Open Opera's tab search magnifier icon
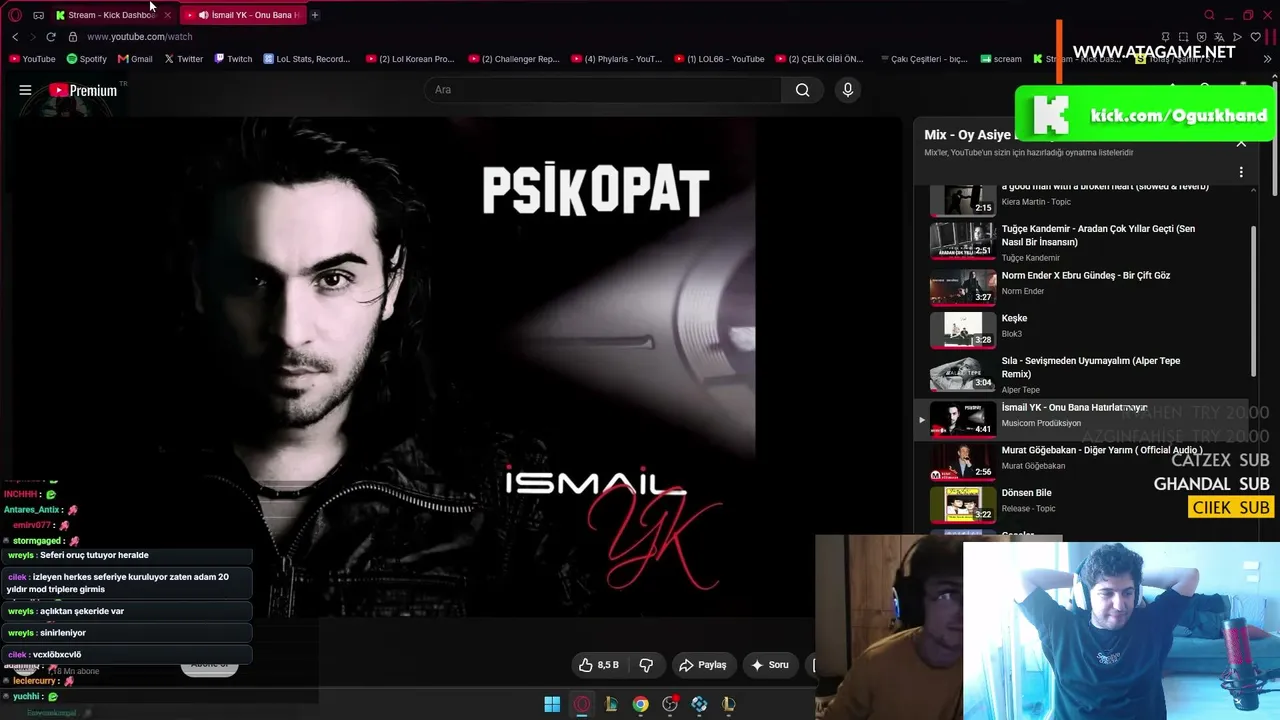This screenshot has width=1280, height=720. point(1209,15)
